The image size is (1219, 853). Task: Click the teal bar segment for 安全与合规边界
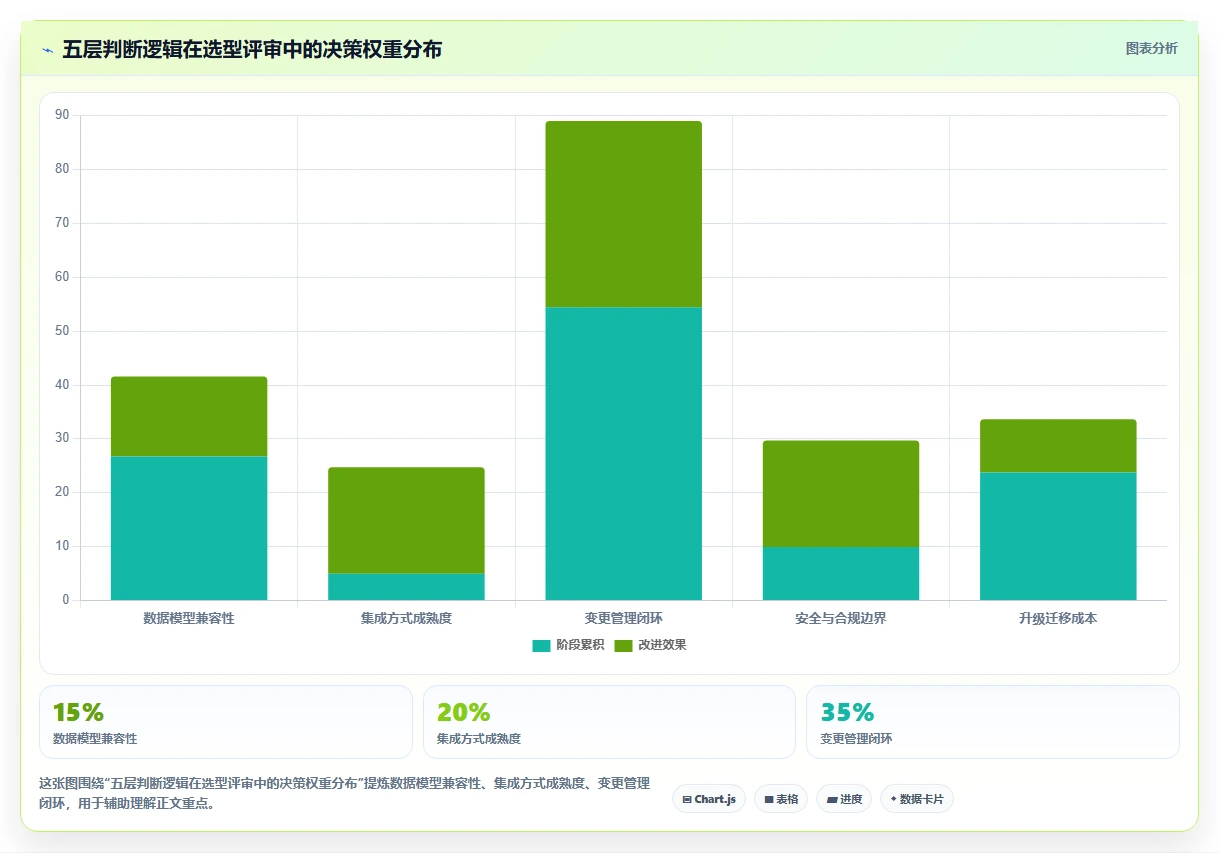click(x=841, y=574)
